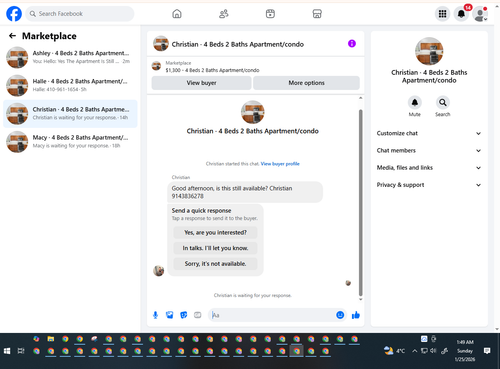Click the taskbar clock showing 1:49 AM
This screenshot has width=500, height=369.
[465, 351]
